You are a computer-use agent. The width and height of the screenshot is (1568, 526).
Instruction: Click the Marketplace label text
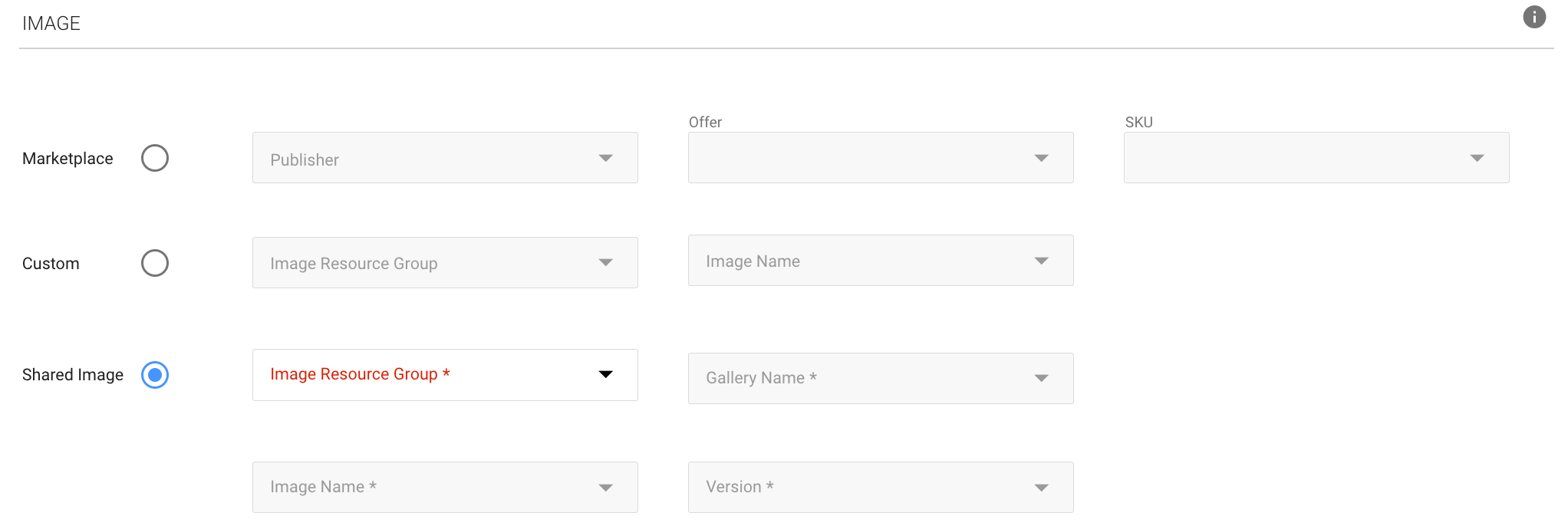[68, 159]
